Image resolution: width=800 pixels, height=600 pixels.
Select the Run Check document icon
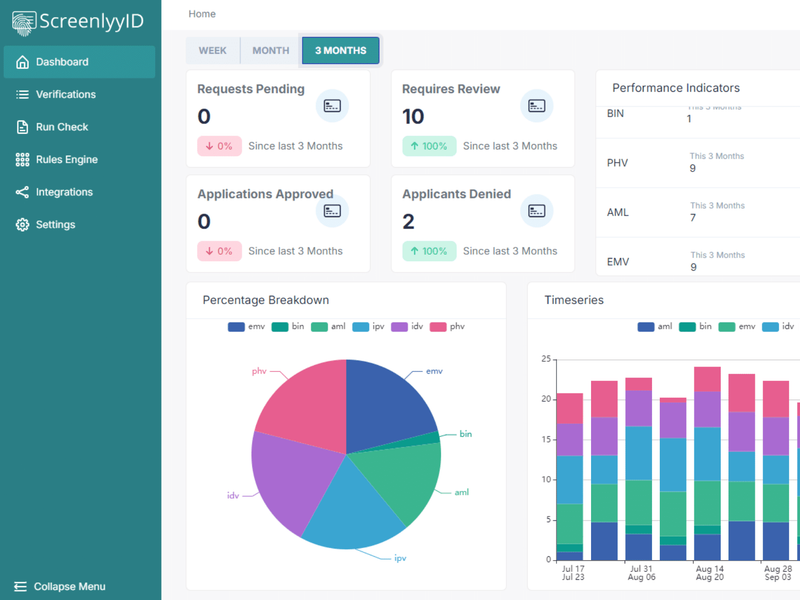22,127
